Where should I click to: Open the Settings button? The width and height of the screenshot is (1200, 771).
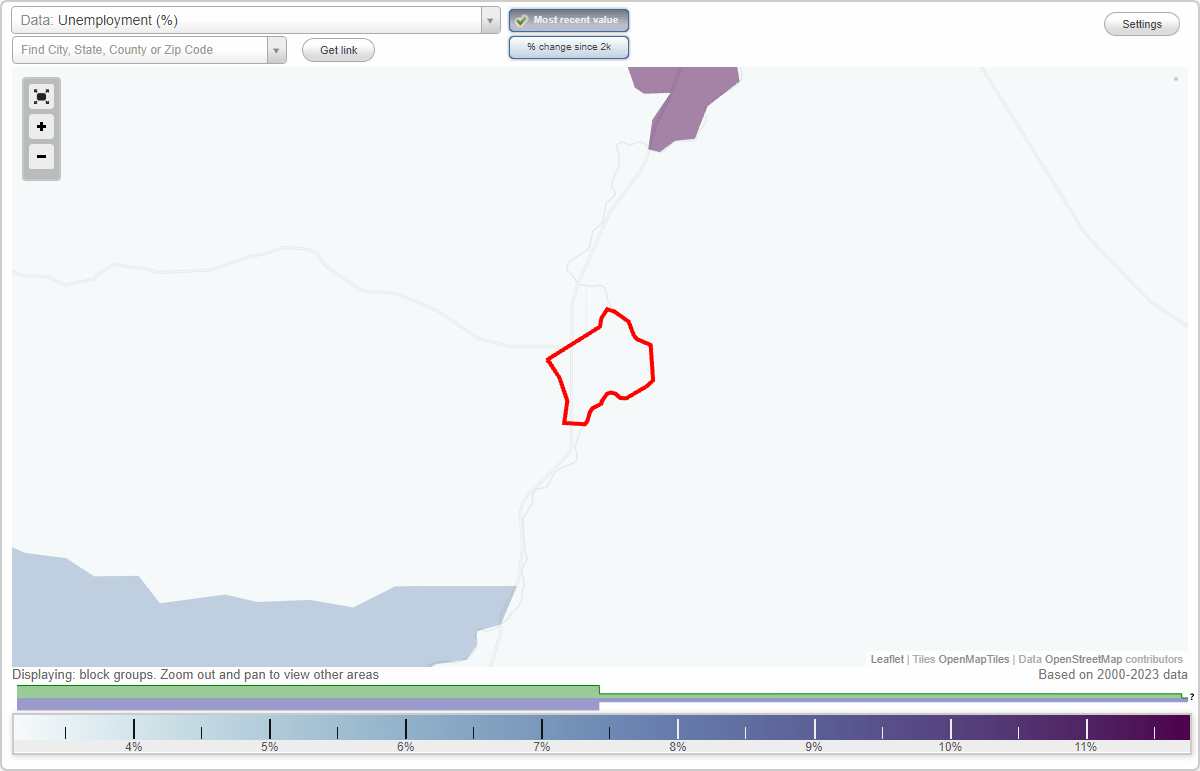1142,24
